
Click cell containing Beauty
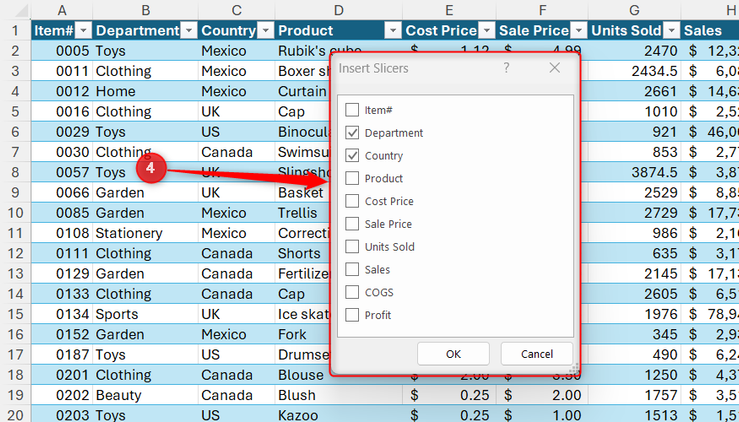(x=145, y=395)
